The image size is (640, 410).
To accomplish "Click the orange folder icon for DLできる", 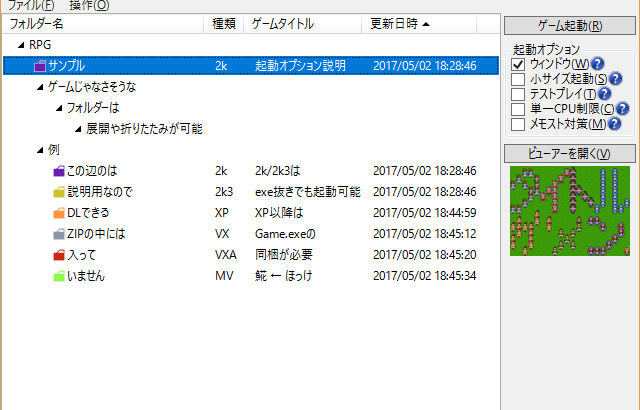I will tap(59, 213).
